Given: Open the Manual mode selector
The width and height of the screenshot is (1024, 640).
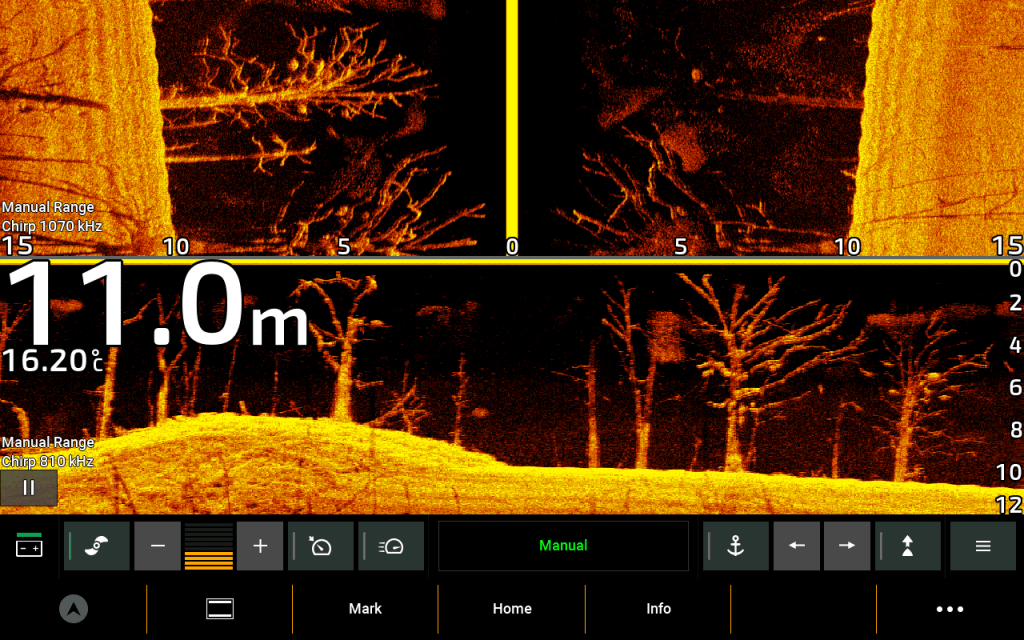Looking at the screenshot, I should coord(563,546).
